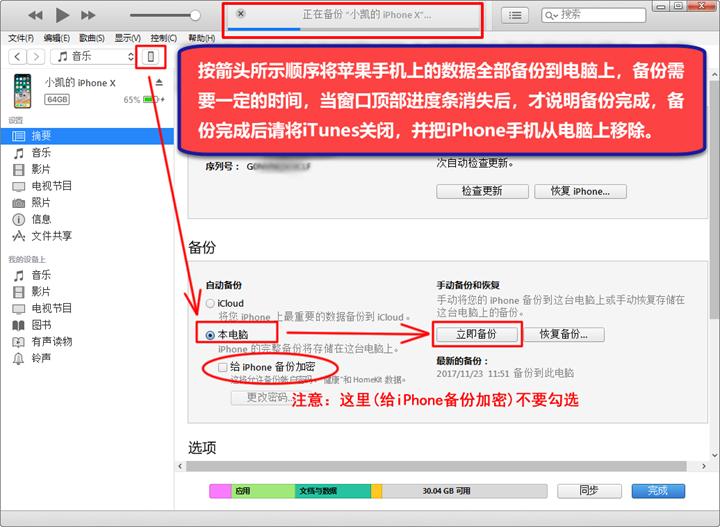
Task: Go forward with the right chevron
Action: tap(36, 56)
